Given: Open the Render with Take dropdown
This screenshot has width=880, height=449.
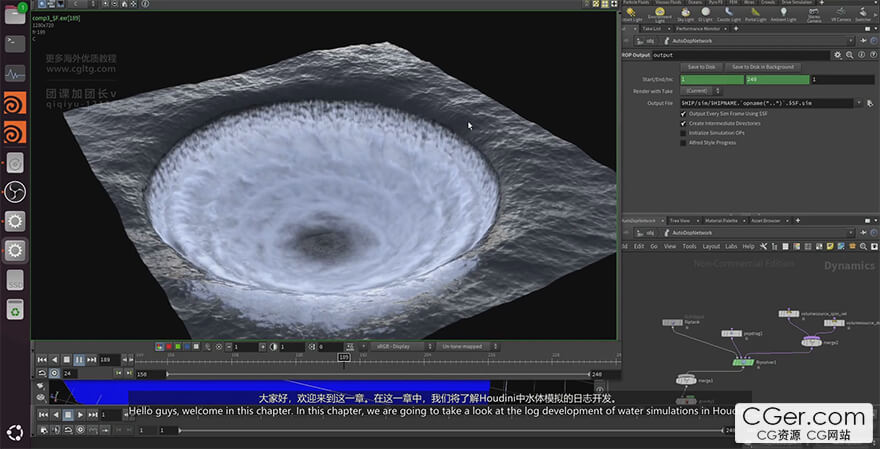Looking at the screenshot, I should tap(703, 91).
